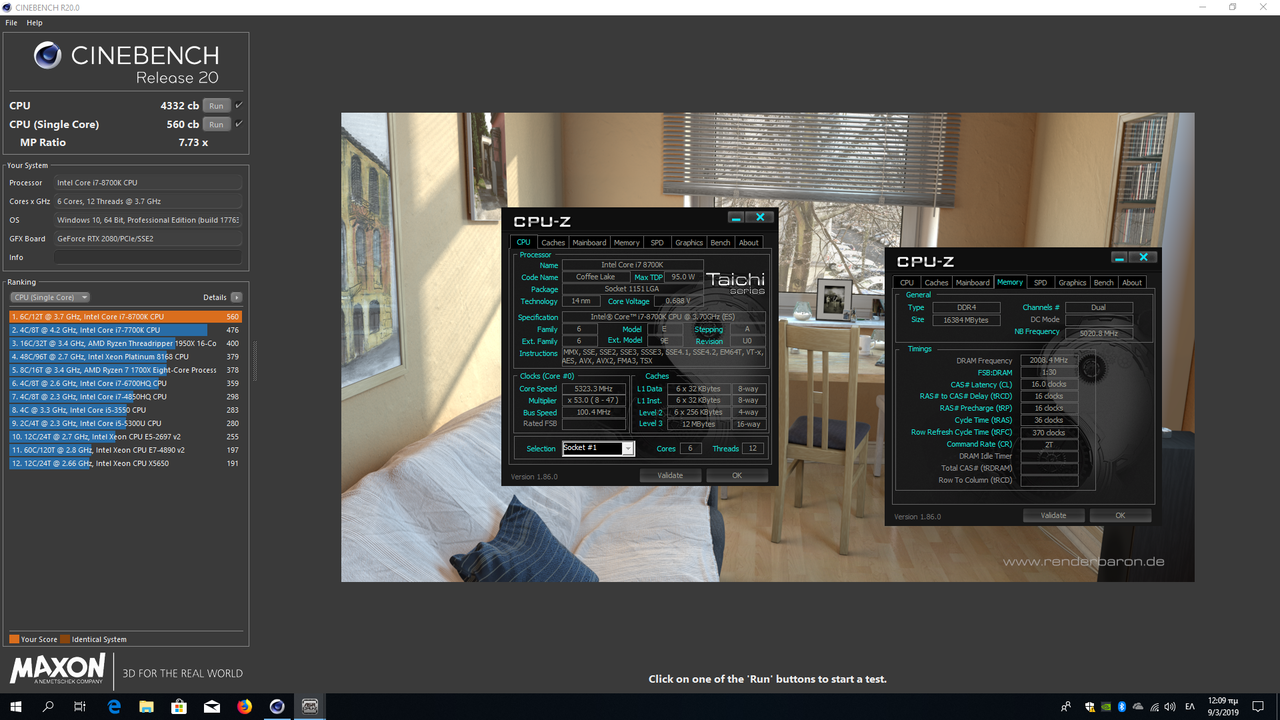This screenshot has height=720, width=1280.
Task: Open the Help menu
Action: pos(34,22)
